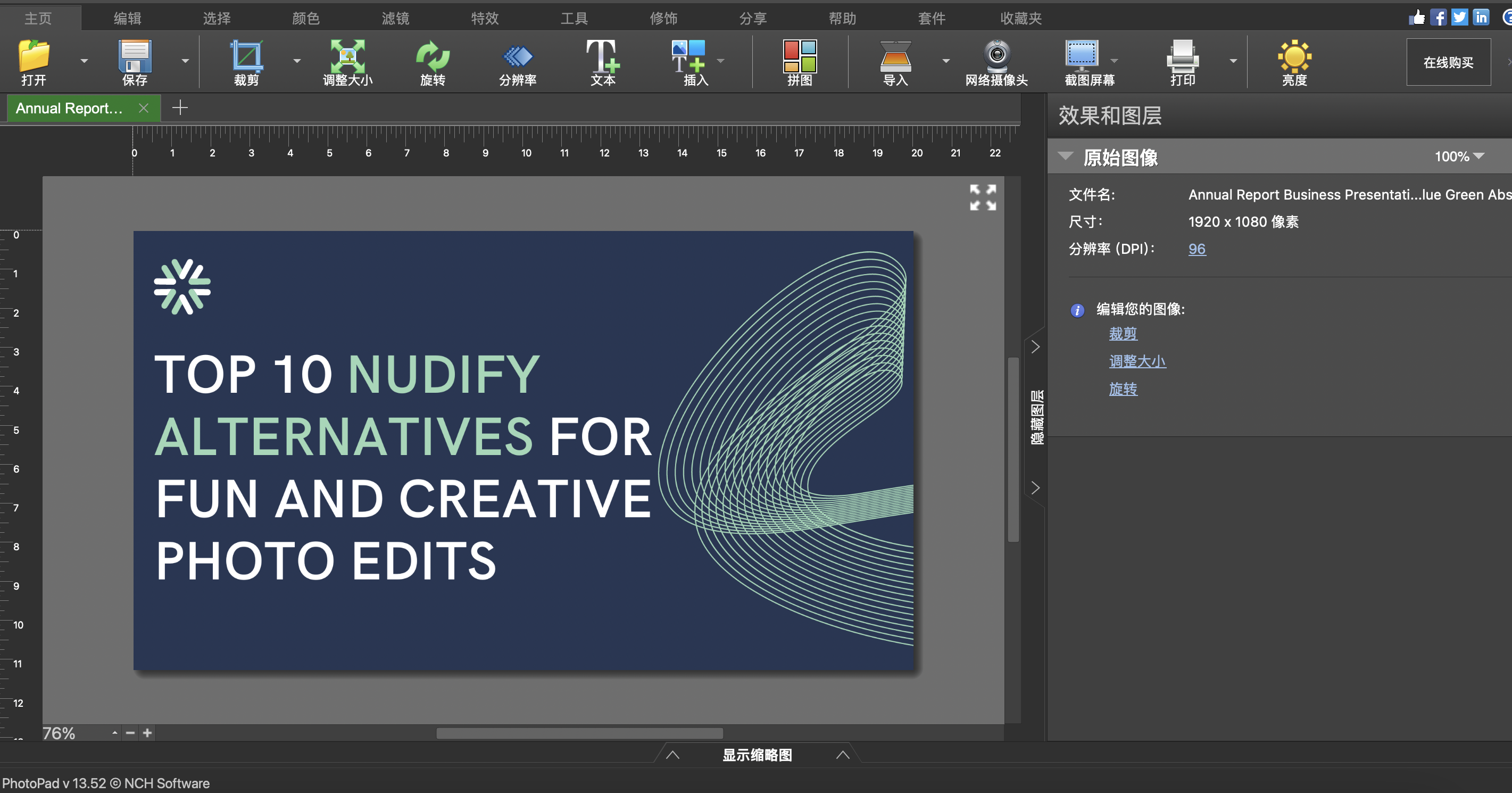This screenshot has height=793, width=1512.
Task: Add a new tab with plus icon
Action: [180, 108]
